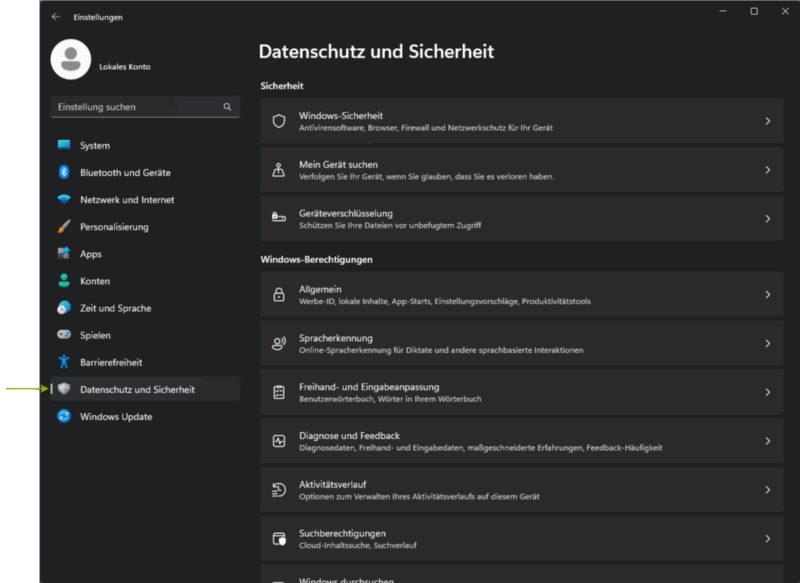Click the Konten sidebar label
Image resolution: width=800 pixels, height=583 pixels.
94,281
